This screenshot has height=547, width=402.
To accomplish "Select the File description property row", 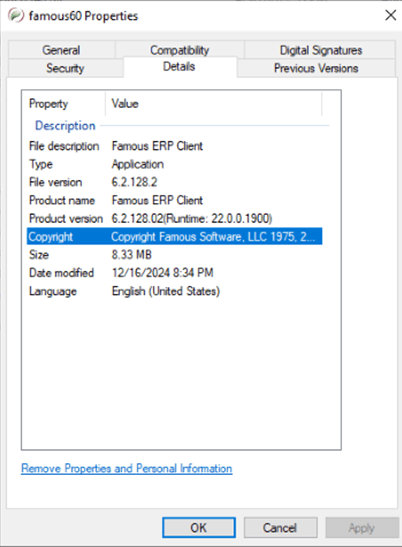I will click(174, 146).
